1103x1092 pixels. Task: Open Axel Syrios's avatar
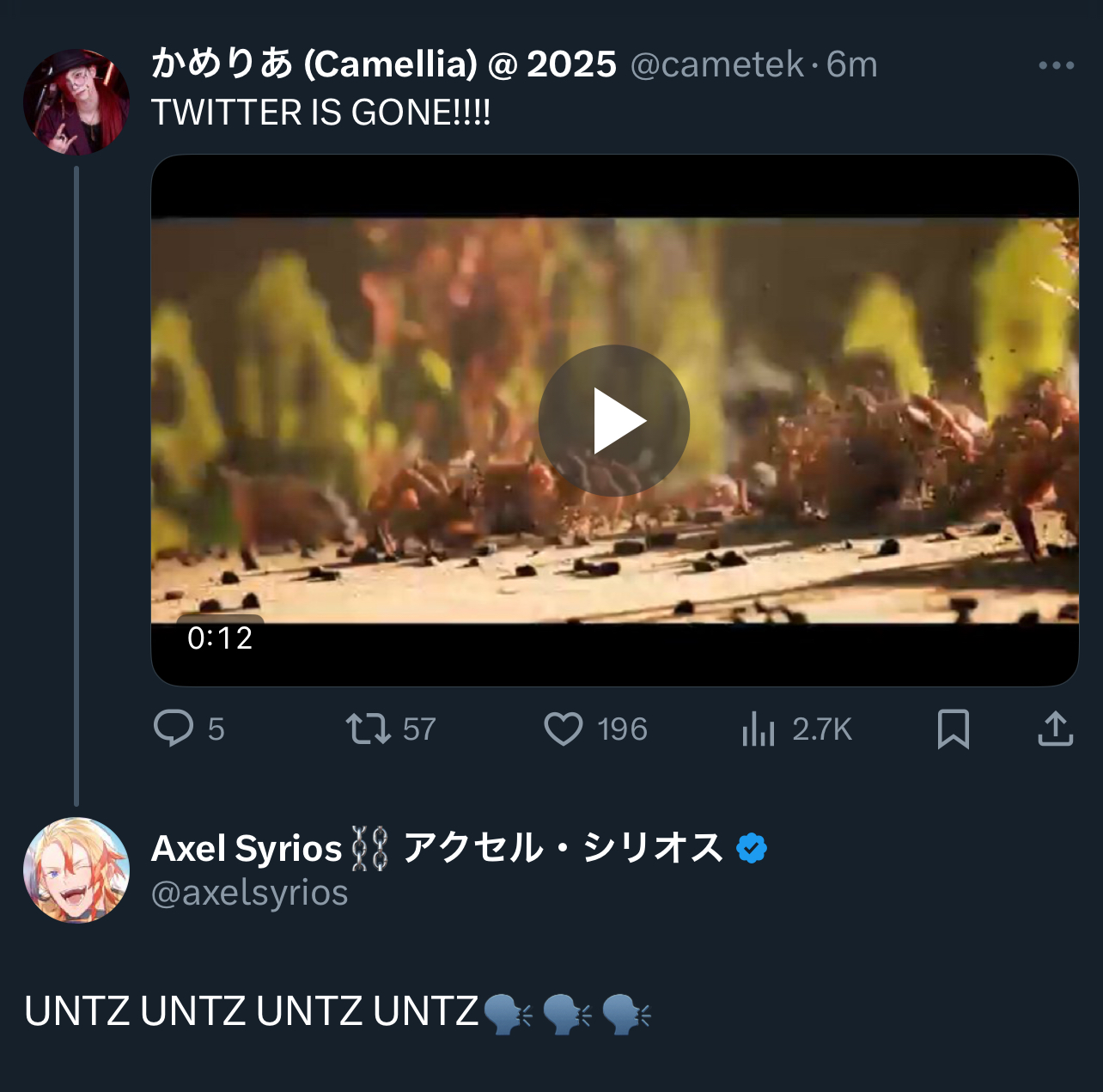click(x=76, y=870)
